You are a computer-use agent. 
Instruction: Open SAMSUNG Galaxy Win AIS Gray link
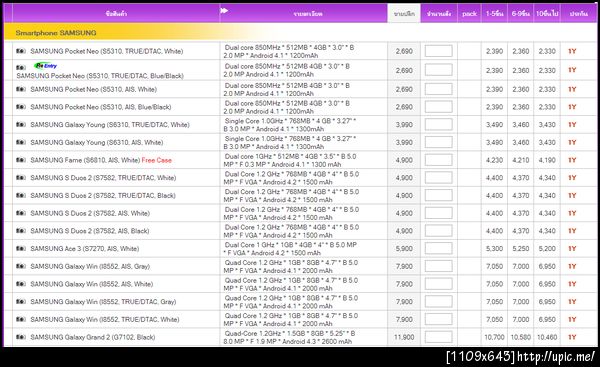click(90, 266)
